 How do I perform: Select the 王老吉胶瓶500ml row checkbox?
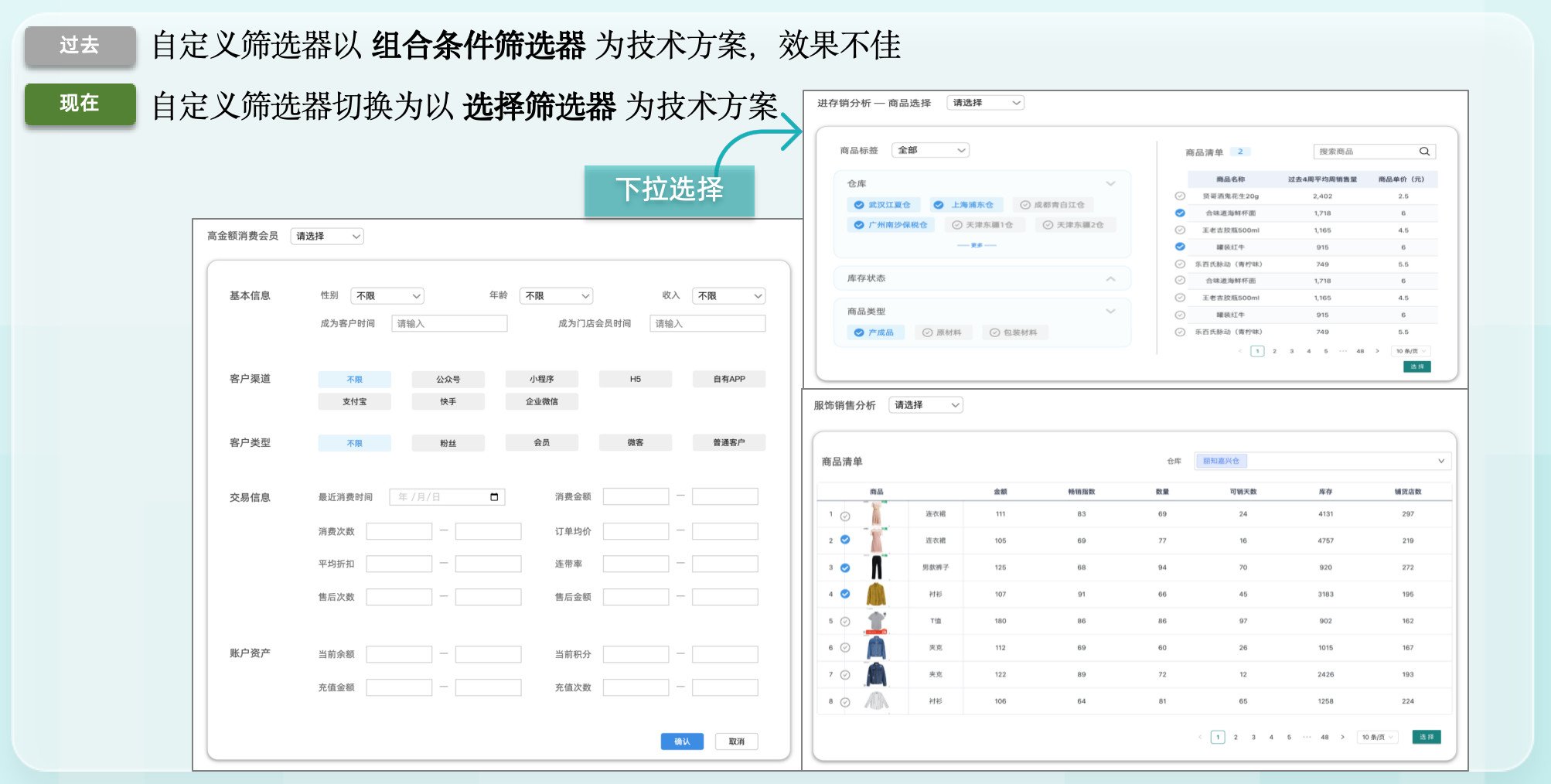click(1180, 230)
